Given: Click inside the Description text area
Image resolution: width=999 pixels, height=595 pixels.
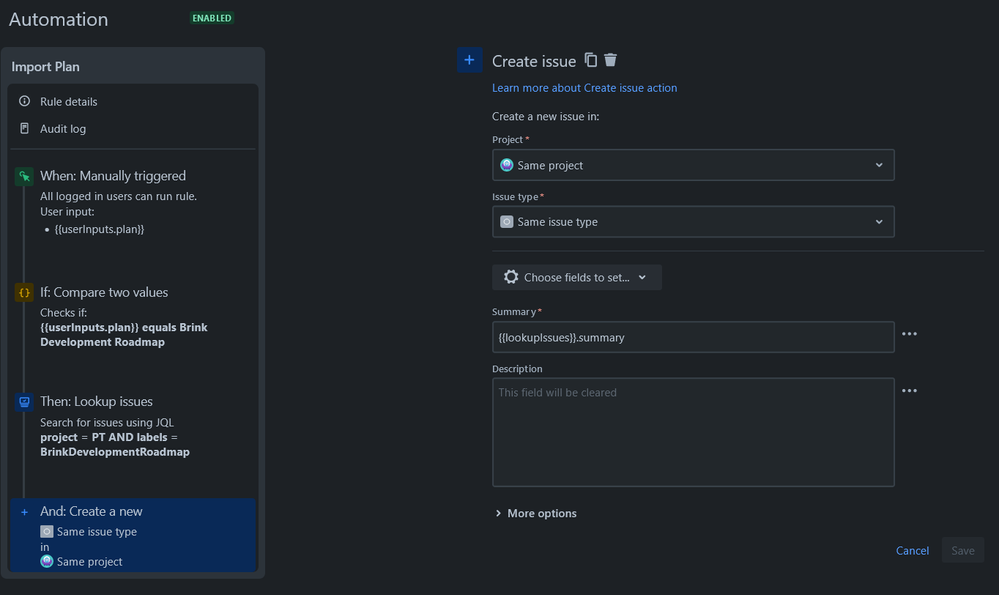Looking at the screenshot, I should click(x=693, y=430).
